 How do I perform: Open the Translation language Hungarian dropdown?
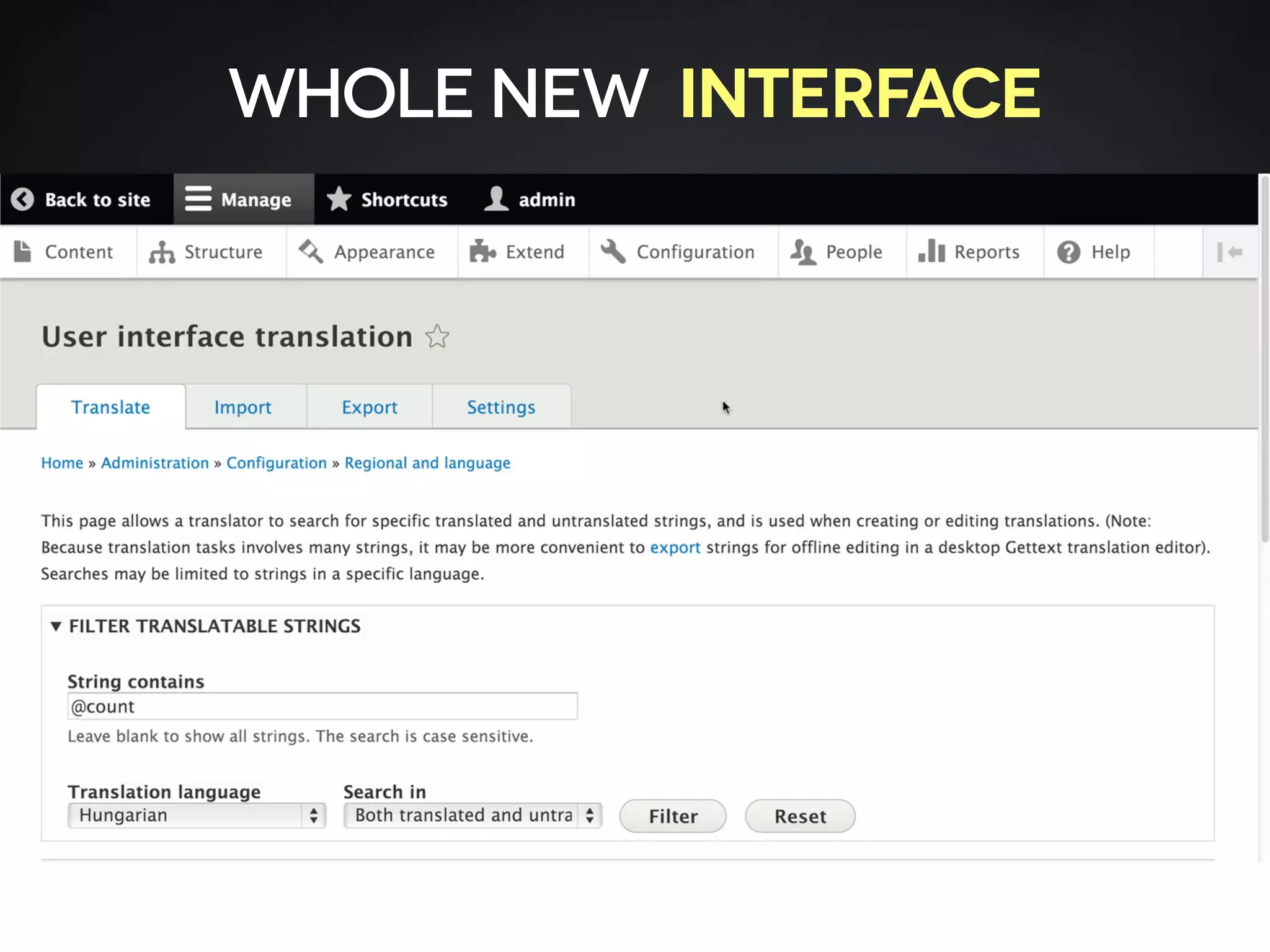[x=197, y=816]
